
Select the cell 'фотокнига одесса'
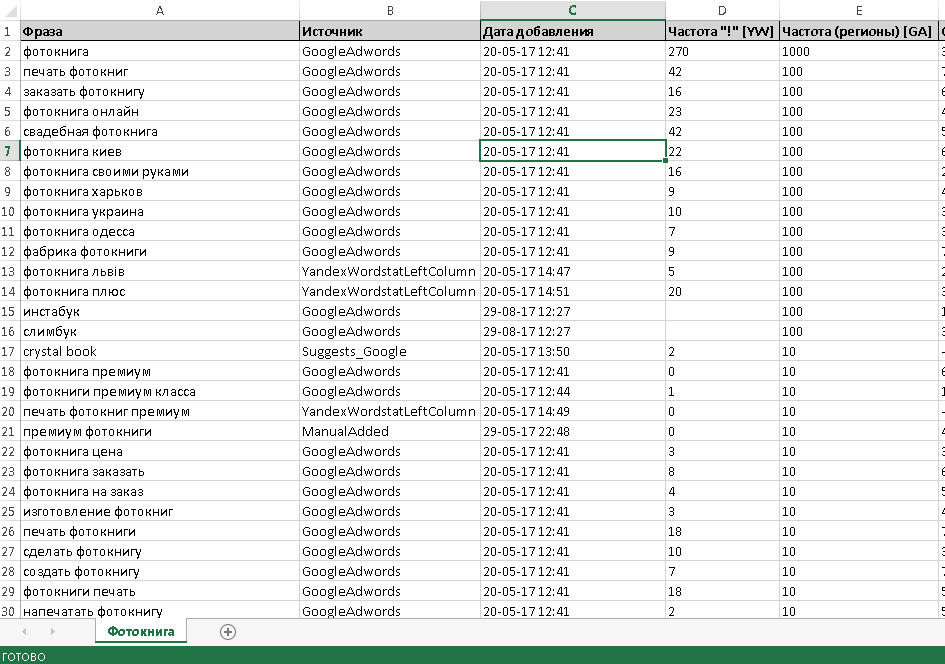pyautogui.click(x=160, y=231)
